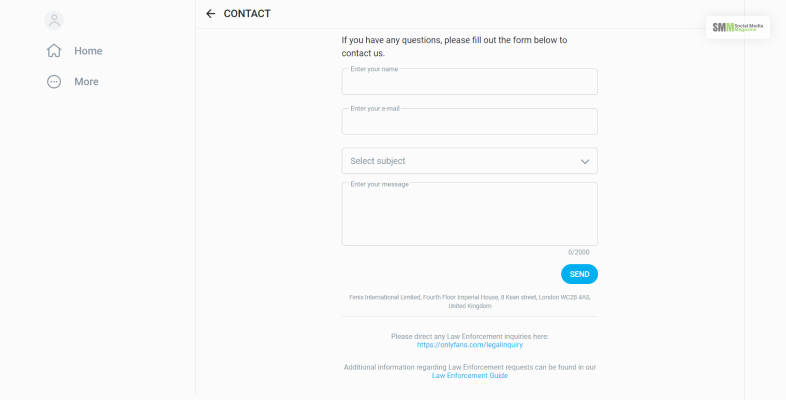Click the Home house icon
Viewport: 786px width, 400px height.
54,51
